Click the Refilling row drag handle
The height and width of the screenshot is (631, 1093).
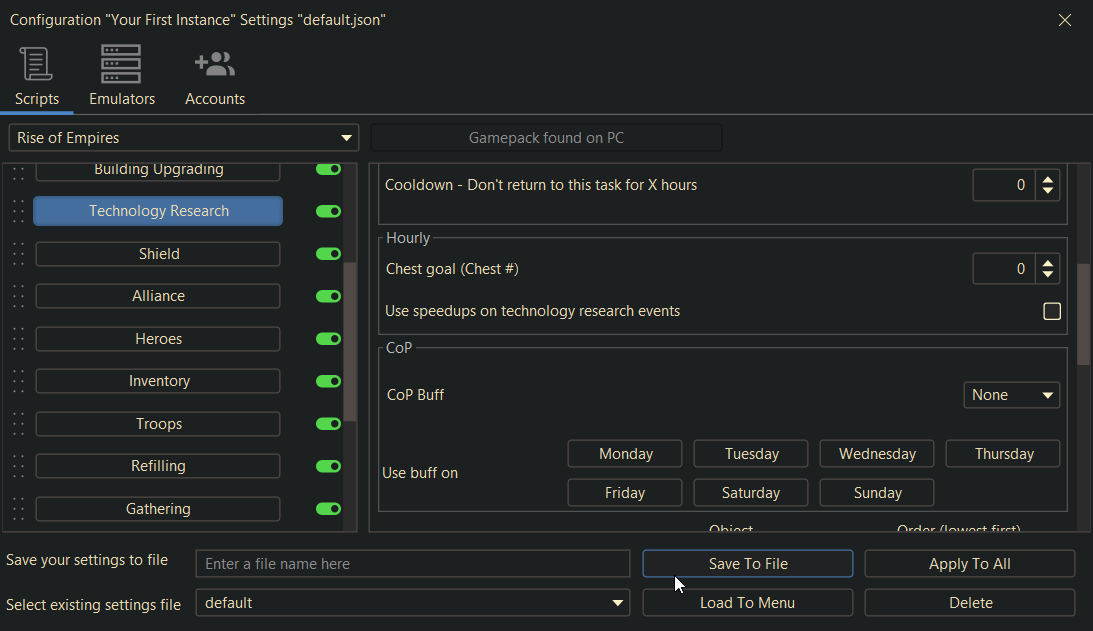(x=19, y=466)
